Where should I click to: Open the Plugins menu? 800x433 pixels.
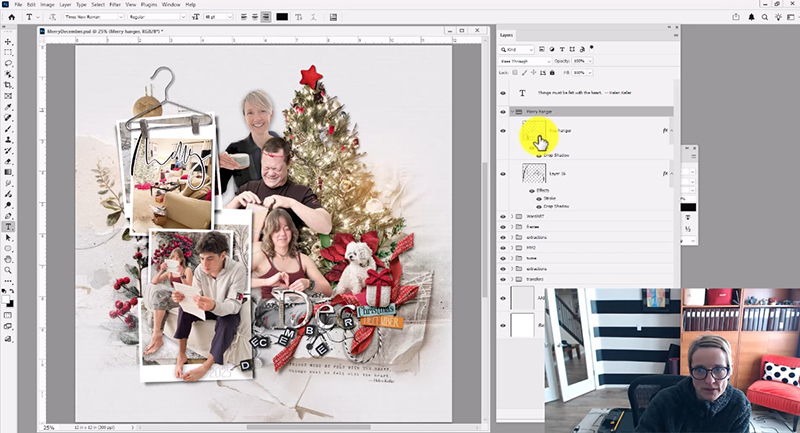pyautogui.click(x=149, y=5)
